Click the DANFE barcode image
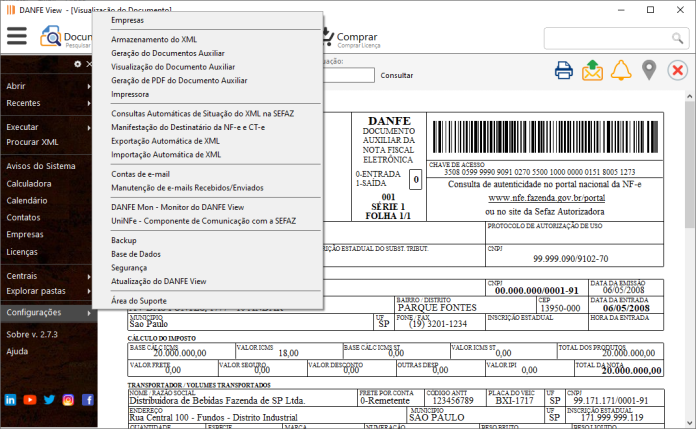696x429 pixels. coord(546,137)
